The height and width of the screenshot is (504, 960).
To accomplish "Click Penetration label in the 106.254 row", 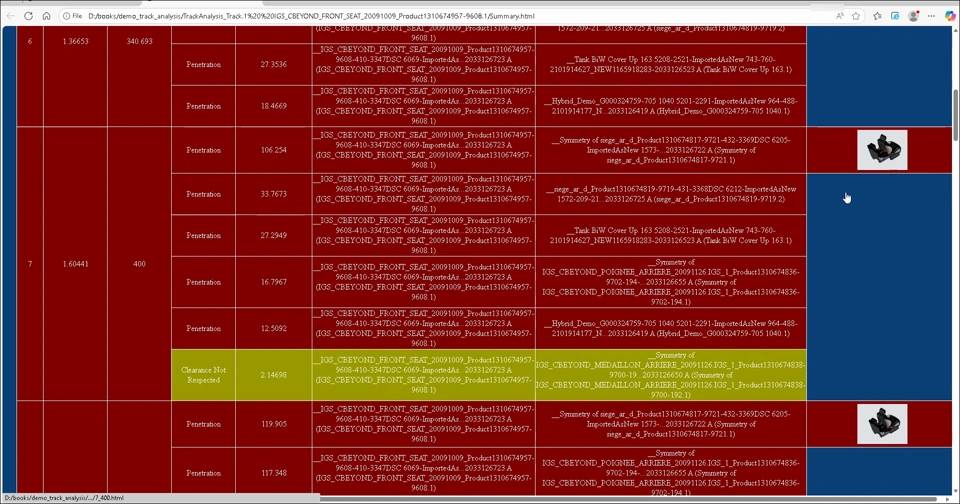I will tap(203, 150).
